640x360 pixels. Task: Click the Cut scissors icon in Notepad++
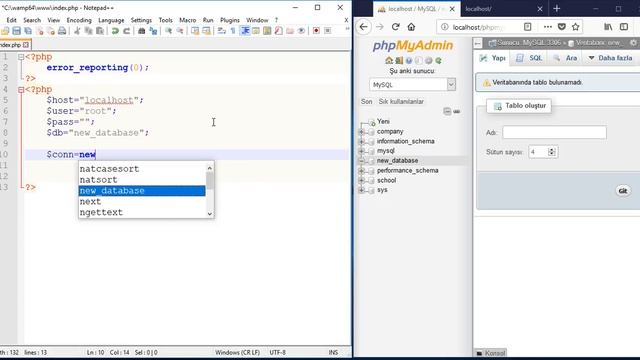[x=77, y=31]
